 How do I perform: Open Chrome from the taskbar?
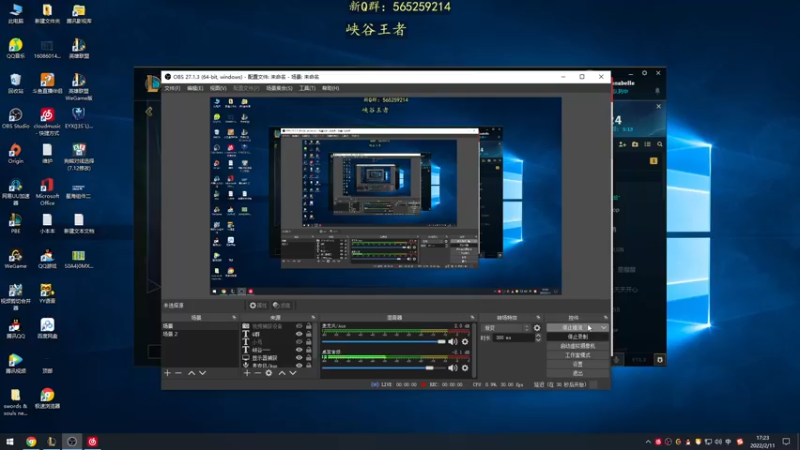(31, 441)
